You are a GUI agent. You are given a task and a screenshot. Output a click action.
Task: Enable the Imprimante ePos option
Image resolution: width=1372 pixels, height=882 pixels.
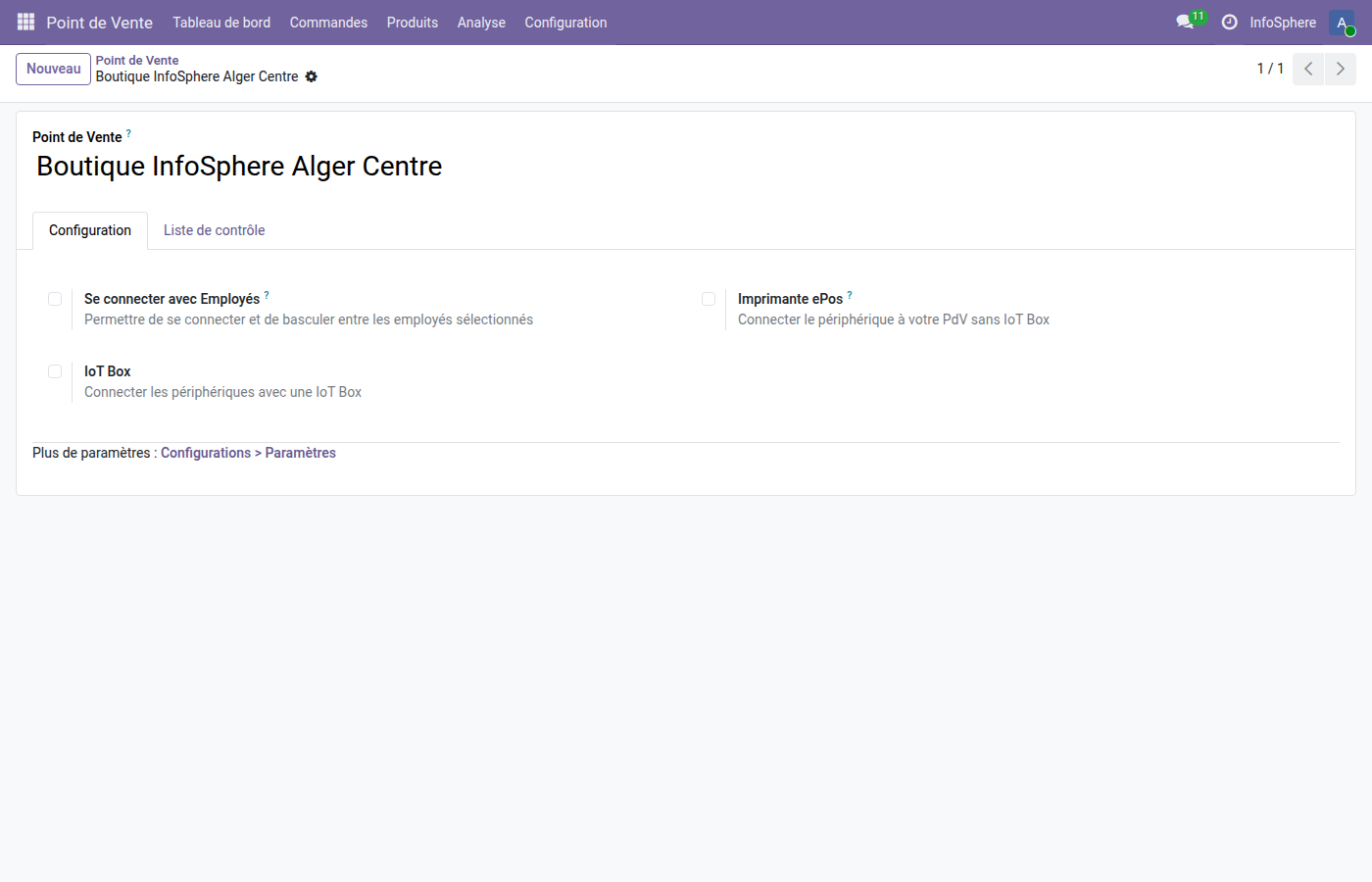709,299
